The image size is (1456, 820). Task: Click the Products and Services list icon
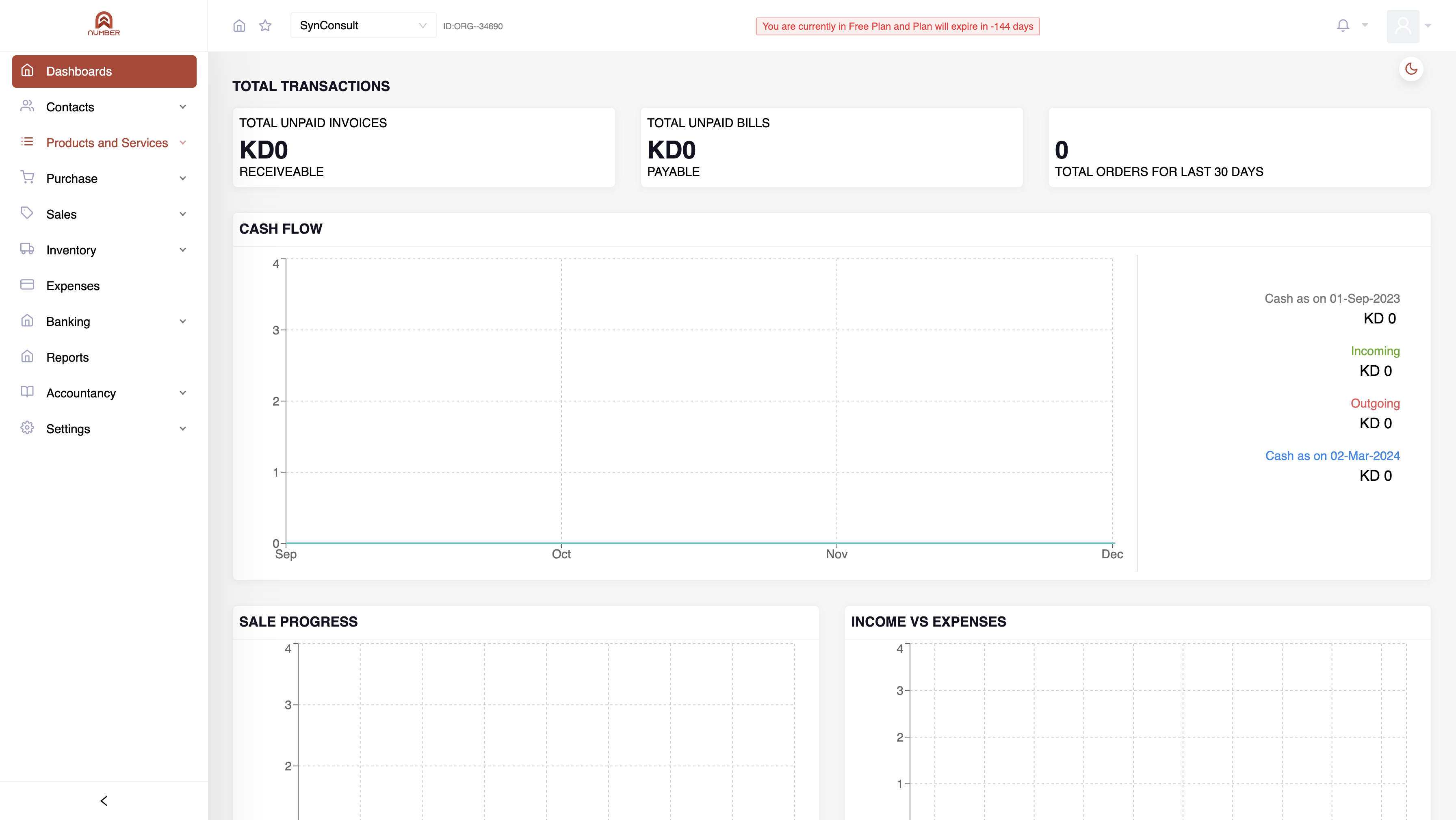pos(27,142)
